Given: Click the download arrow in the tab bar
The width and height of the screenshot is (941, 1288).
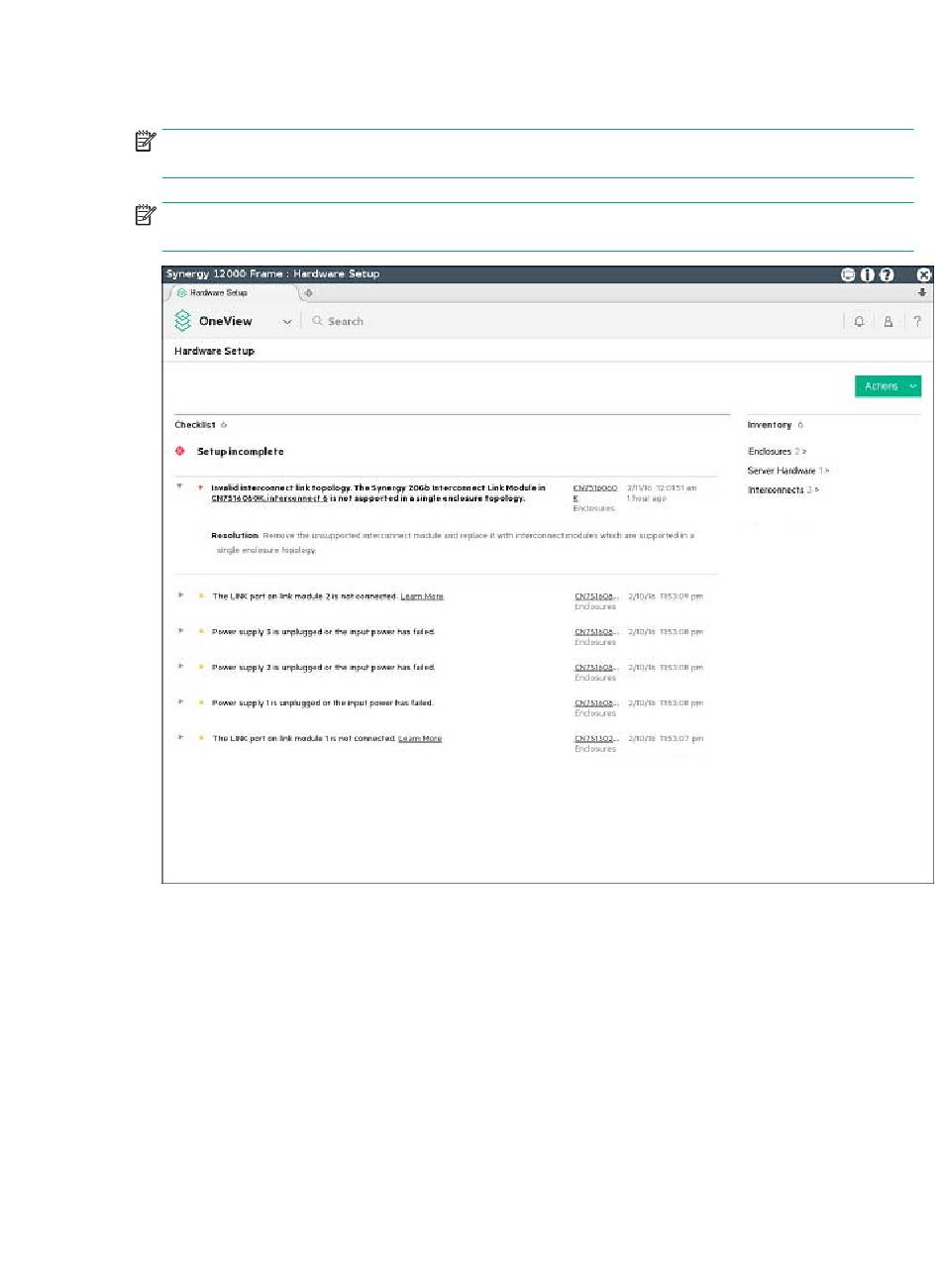Looking at the screenshot, I should [922, 292].
